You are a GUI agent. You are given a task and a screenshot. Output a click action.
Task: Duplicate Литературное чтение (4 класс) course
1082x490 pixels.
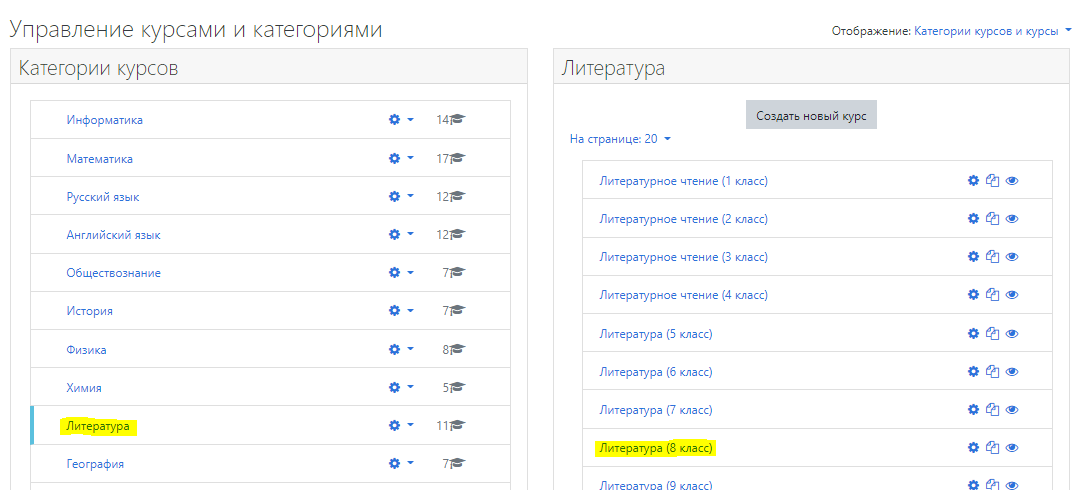tap(992, 295)
